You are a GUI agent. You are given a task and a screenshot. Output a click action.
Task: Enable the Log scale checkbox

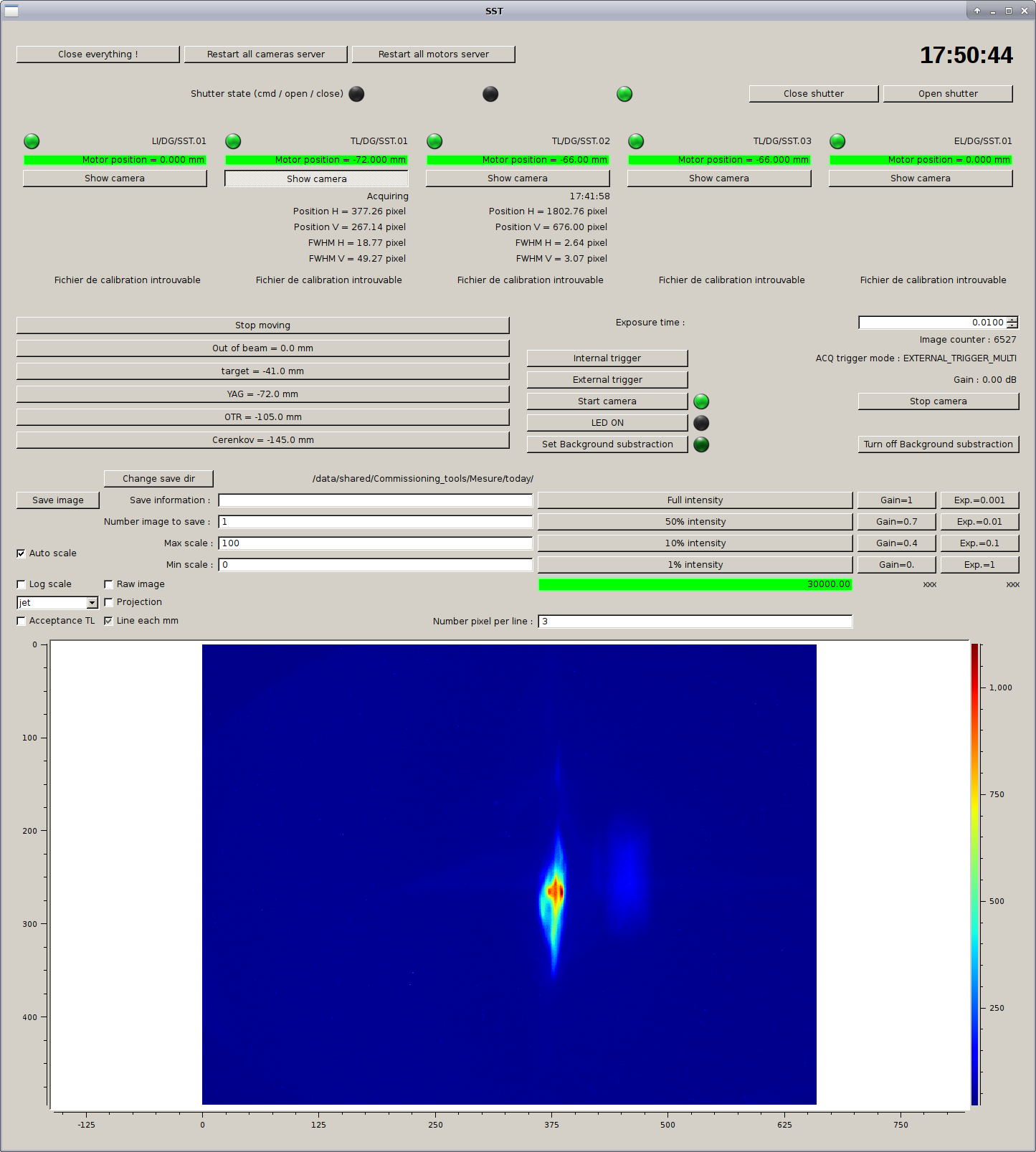click(22, 584)
